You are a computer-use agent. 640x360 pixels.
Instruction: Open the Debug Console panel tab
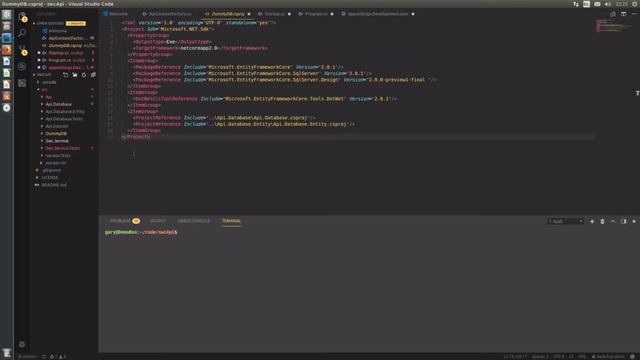pyautogui.click(x=194, y=221)
